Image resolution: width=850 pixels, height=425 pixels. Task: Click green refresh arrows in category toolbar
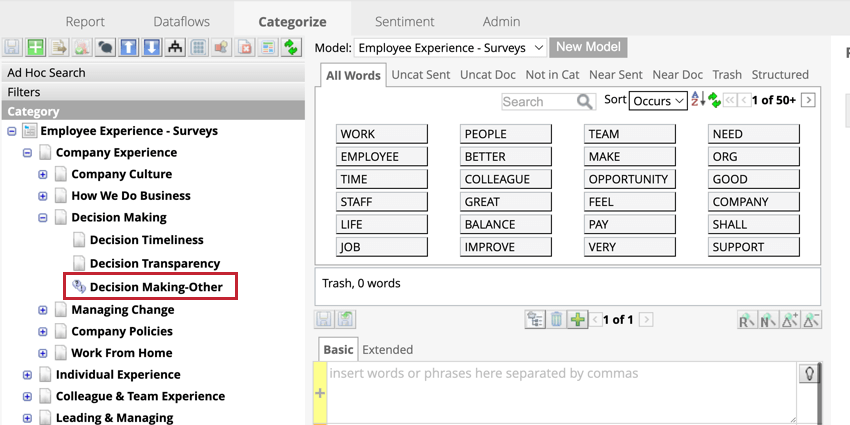tap(292, 47)
